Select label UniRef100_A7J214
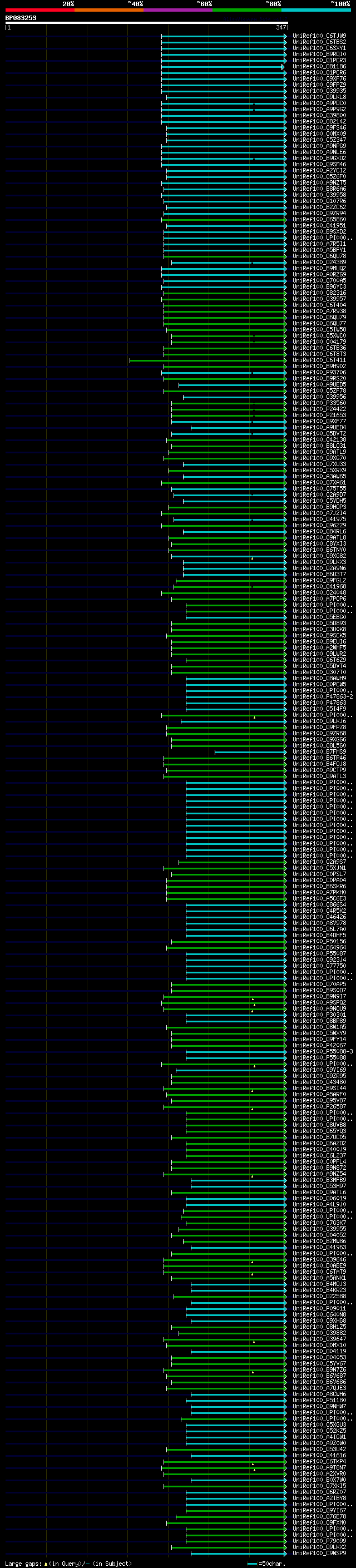 pyautogui.click(x=319, y=513)
